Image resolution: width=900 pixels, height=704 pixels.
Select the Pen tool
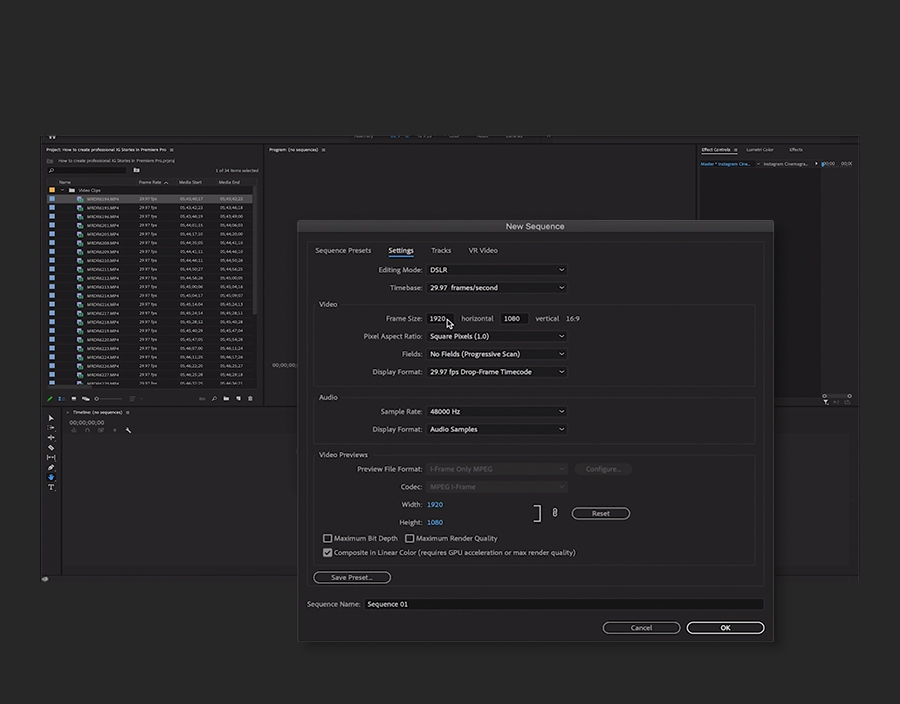[x=51, y=468]
